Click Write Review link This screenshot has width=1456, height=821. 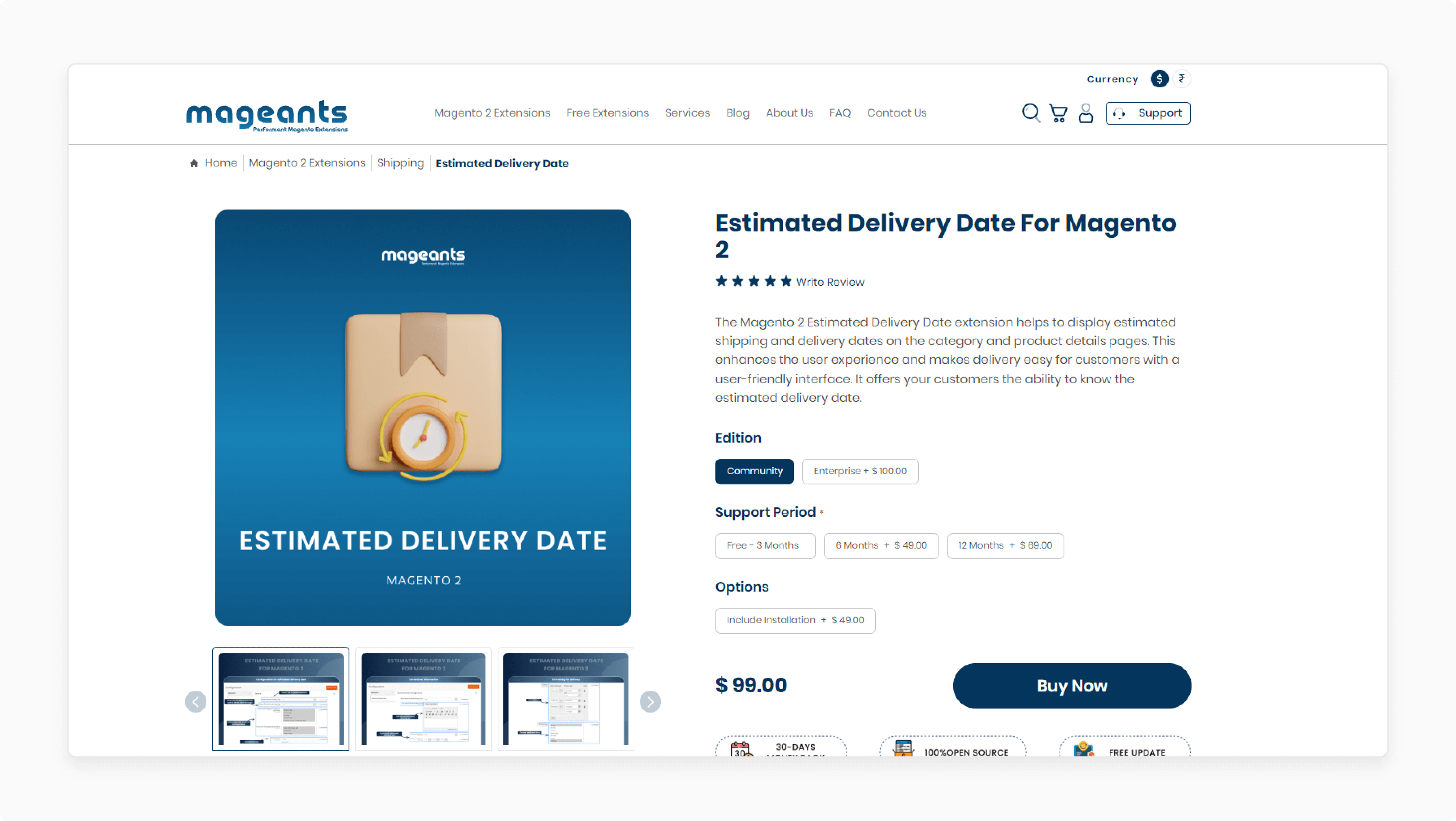click(830, 282)
